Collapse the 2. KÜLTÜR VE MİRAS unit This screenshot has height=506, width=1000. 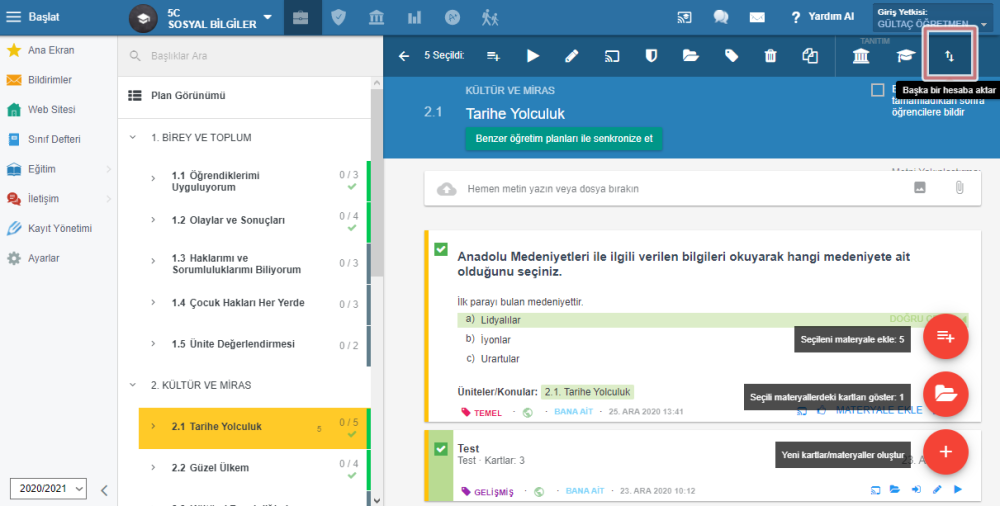click(133, 385)
